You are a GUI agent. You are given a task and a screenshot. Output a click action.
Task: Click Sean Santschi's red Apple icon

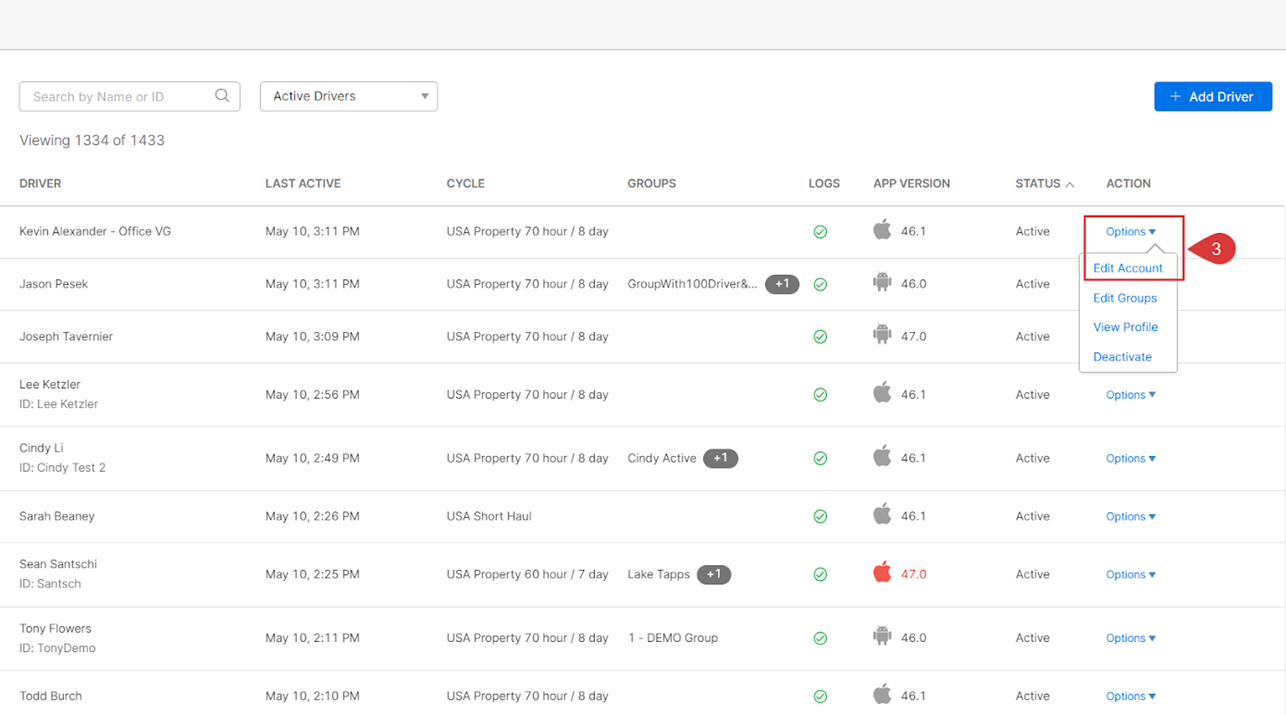tap(882, 573)
